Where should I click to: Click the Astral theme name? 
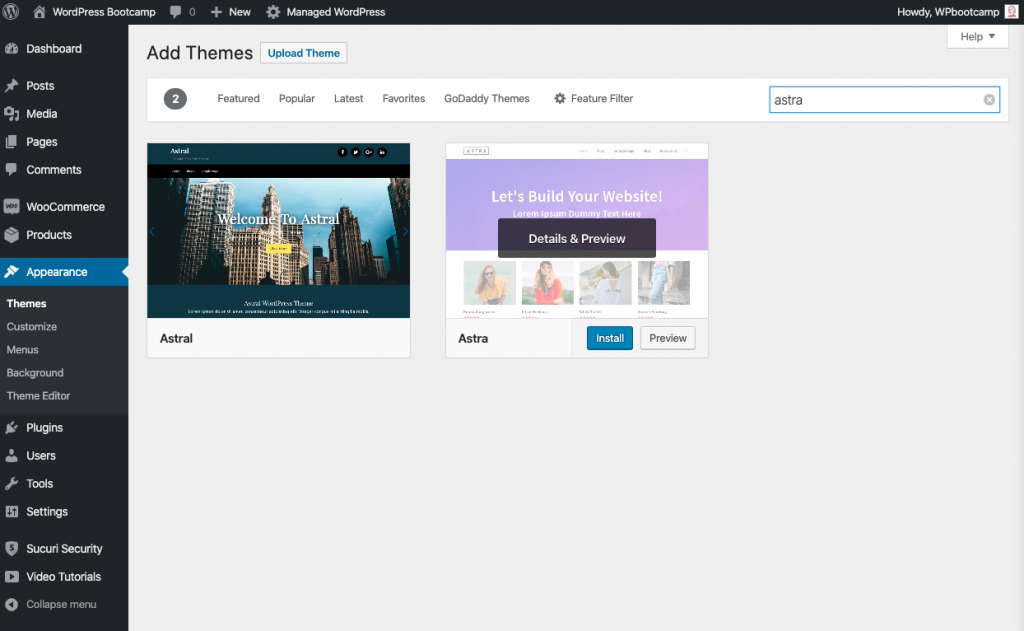pos(176,338)
